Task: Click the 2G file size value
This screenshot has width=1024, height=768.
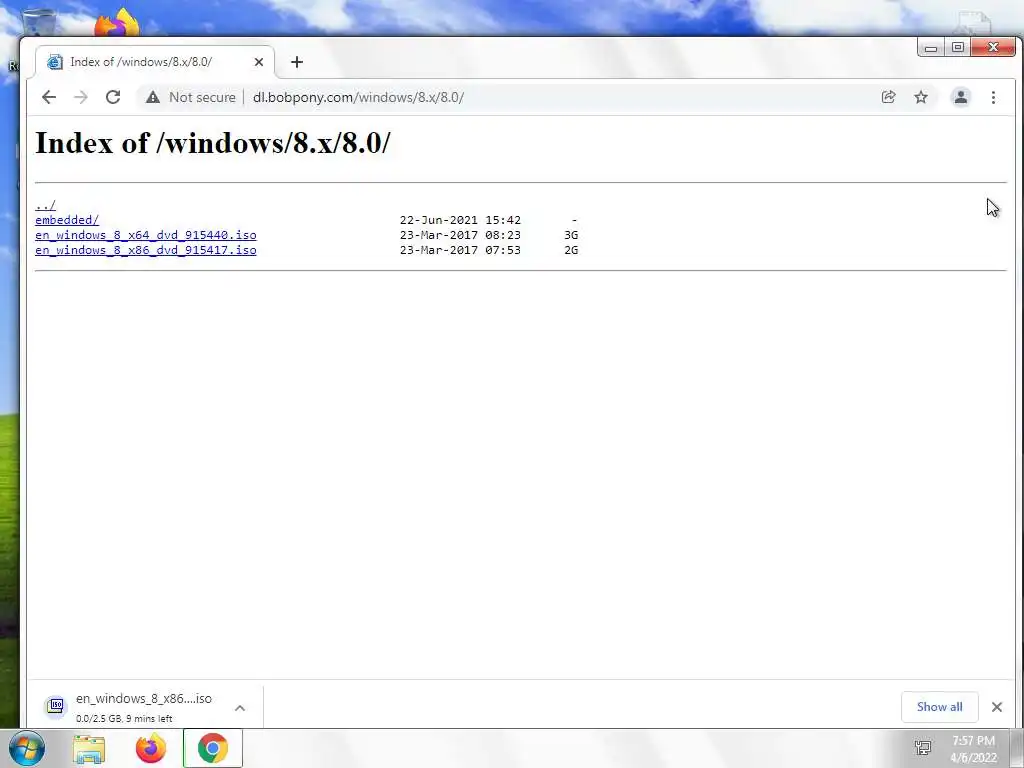Action: (571, 250)
